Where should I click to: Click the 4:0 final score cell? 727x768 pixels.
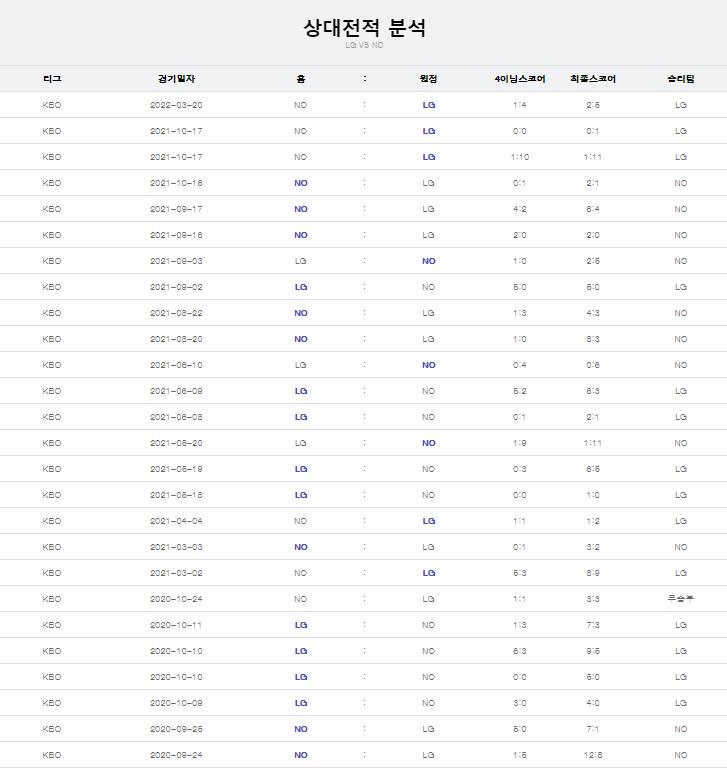pos(593,702)
